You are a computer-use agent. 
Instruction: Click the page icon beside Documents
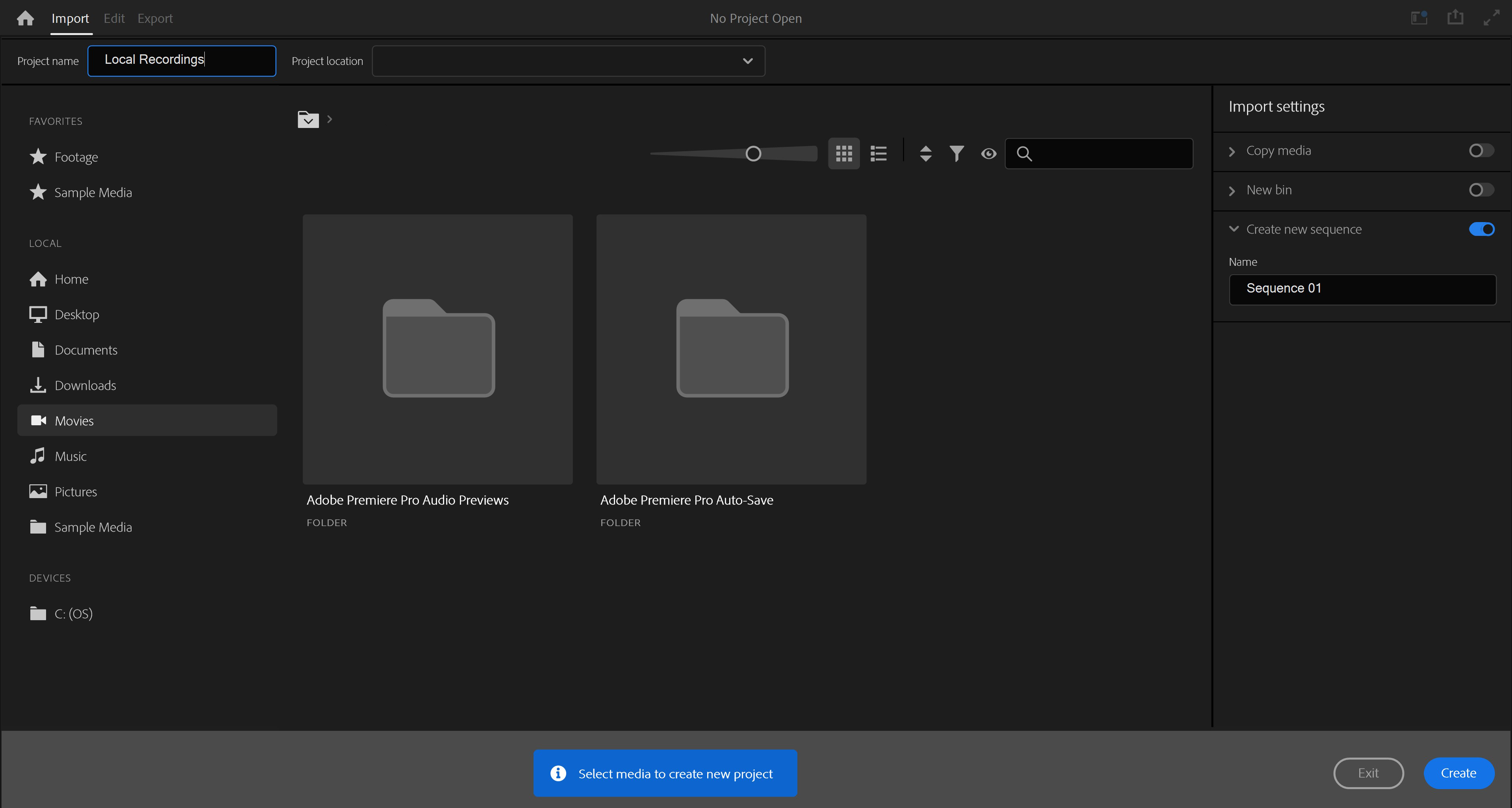point(38,350)
